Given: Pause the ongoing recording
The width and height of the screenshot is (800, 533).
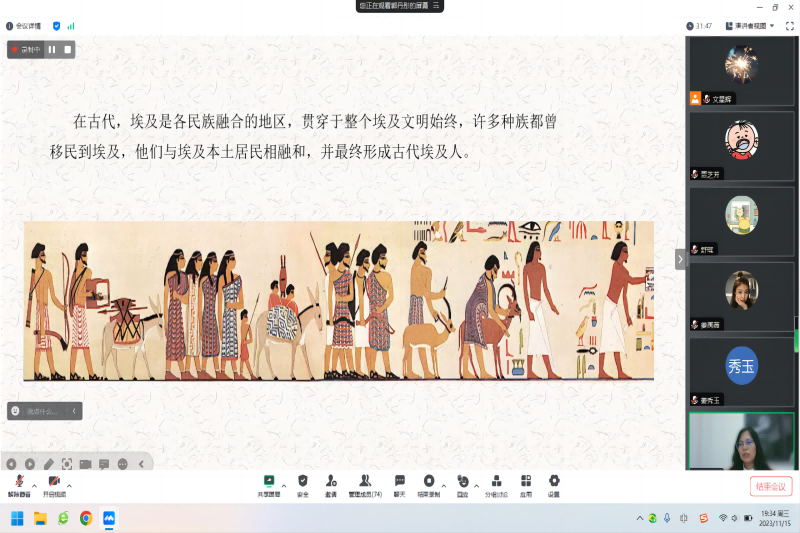Looking at the screenshot, I should 52,49.
